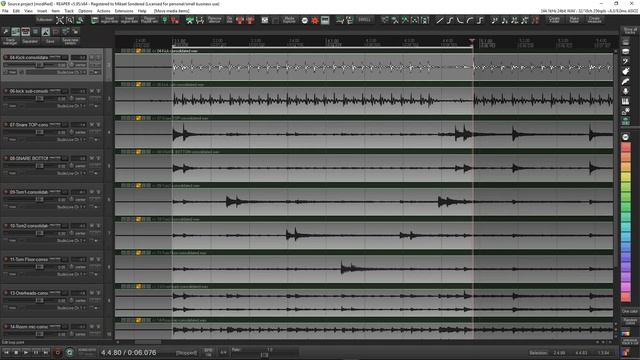
Task: Click the magnifier zoom toolbar icon
Action: click(70, 20)
